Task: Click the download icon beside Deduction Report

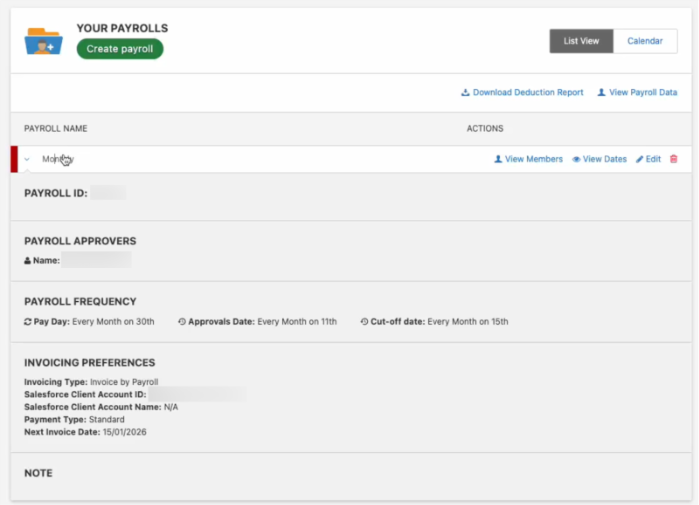Action: [x=465, y=92]
